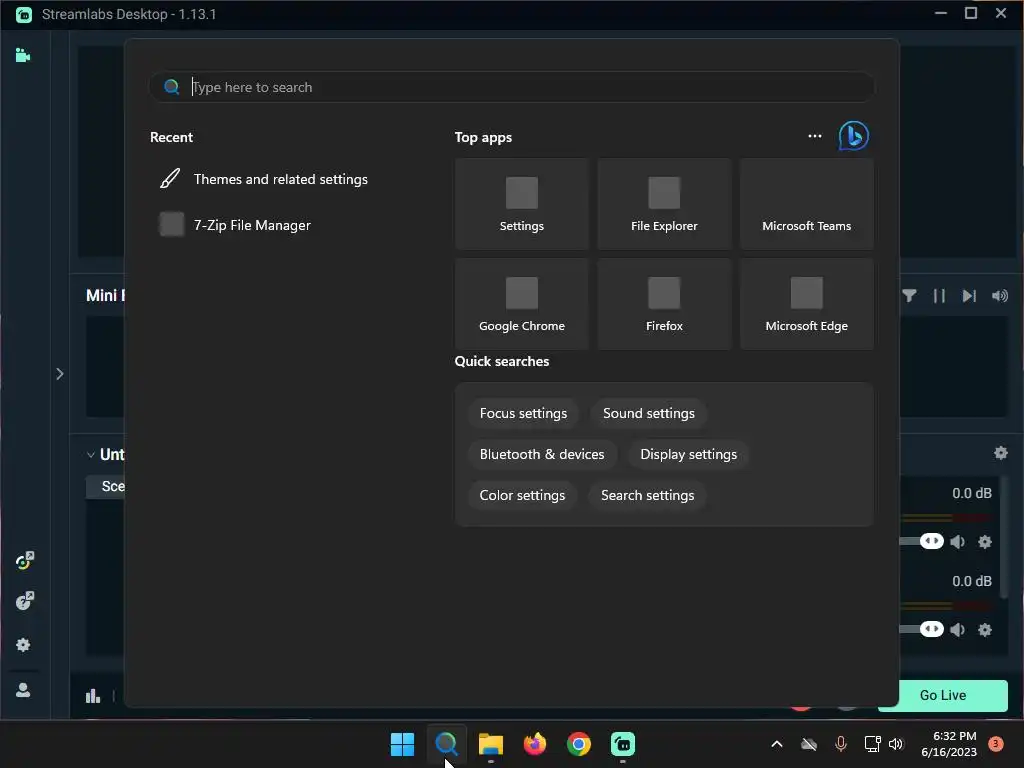This screenshot has width=1024, height=768.
Task: Select the Search settings quick search
Action: (647, 496)
